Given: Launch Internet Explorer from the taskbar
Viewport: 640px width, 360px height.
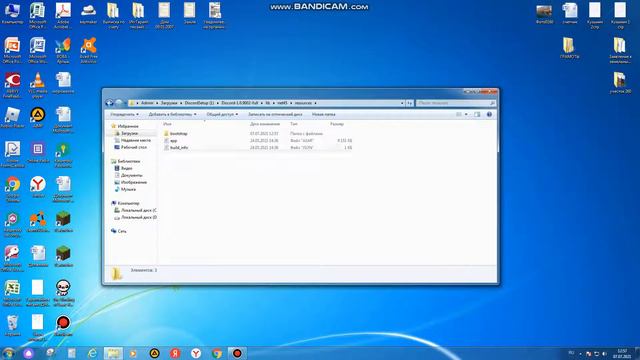Looking at the screenshot, I should coord(92,353).
